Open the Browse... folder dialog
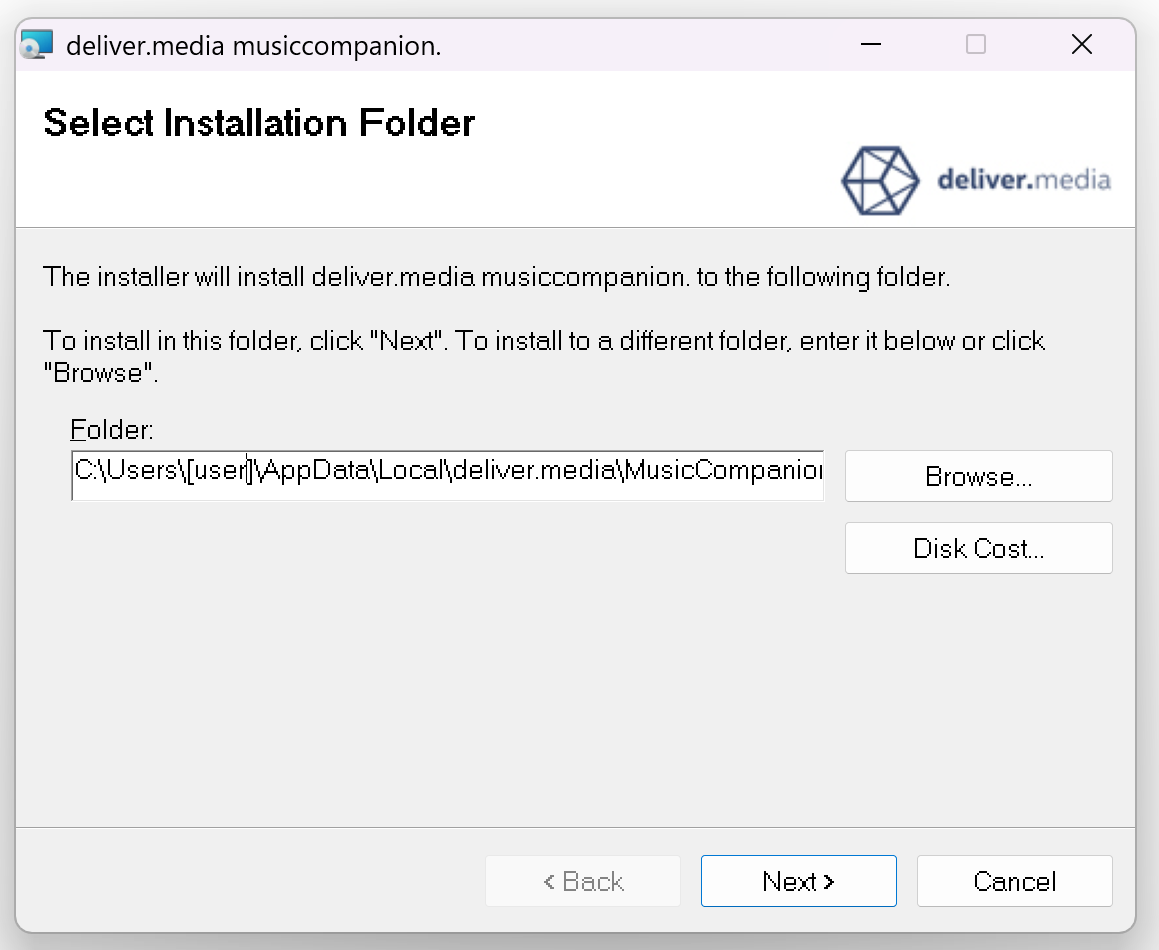This screenshot has width=1159, height=950. pyautogui.click(x=979, y=476)
